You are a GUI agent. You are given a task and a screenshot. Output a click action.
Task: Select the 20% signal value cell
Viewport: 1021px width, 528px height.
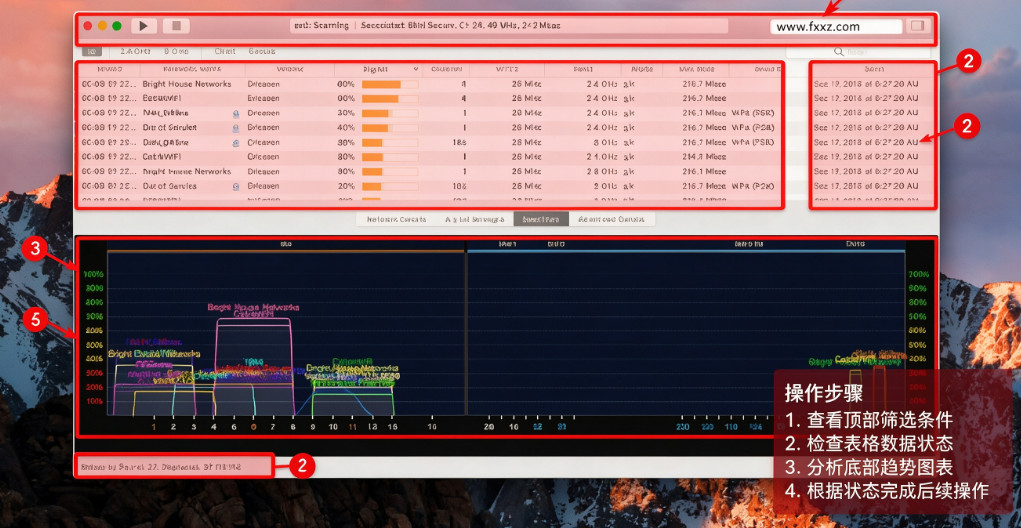coord(346,186)
